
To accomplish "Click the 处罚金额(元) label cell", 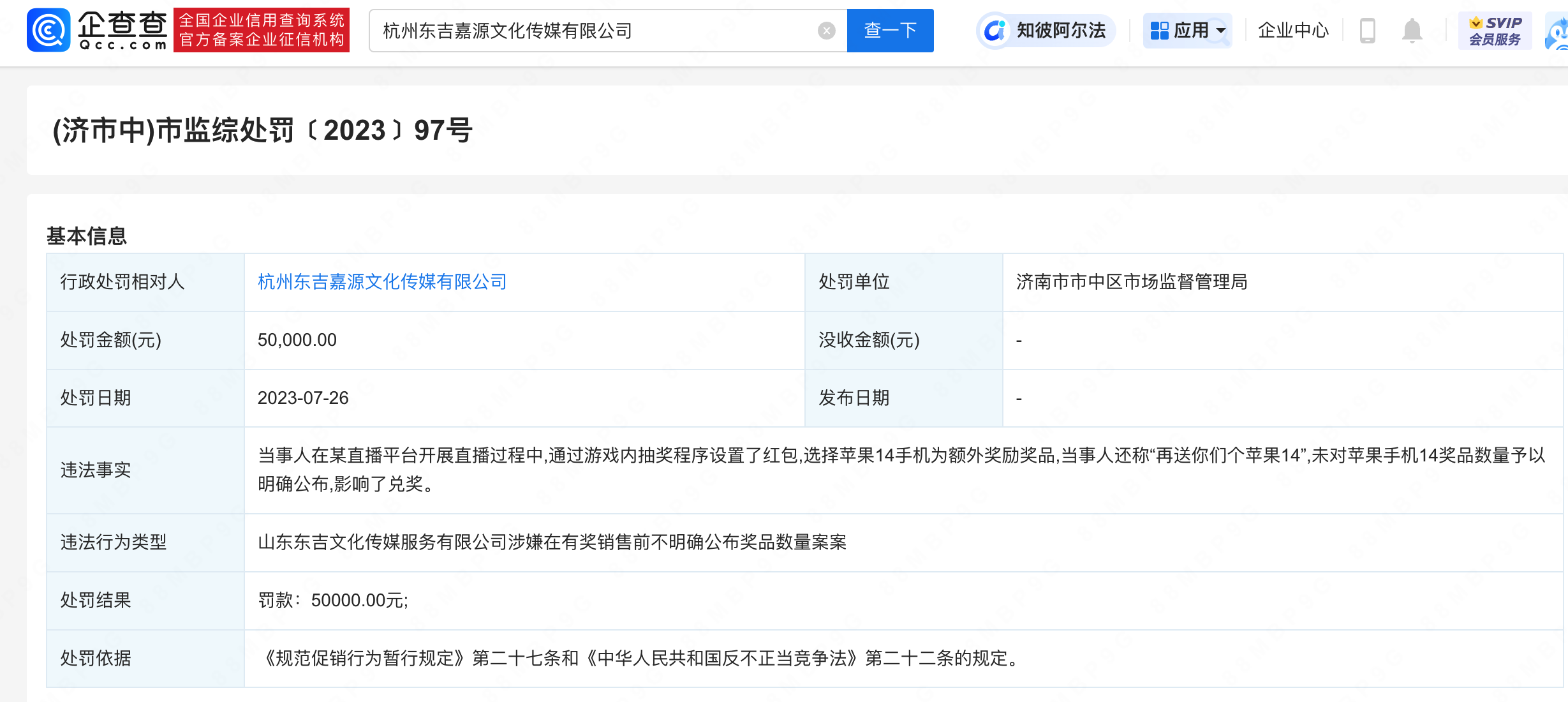I will pyautogui.click(x=145, y=340).
